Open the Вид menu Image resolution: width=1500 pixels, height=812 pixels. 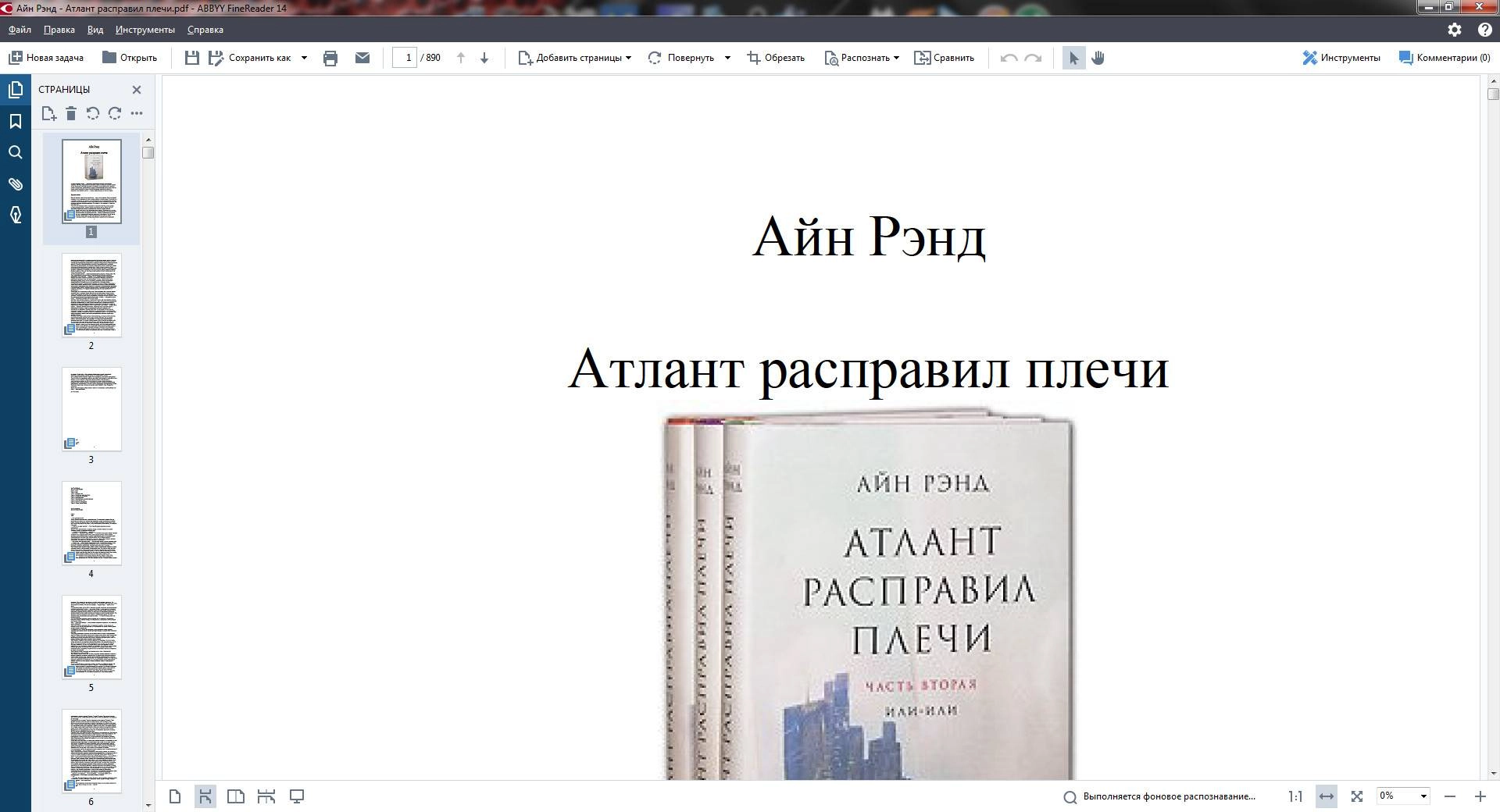[x=95, y=30]
